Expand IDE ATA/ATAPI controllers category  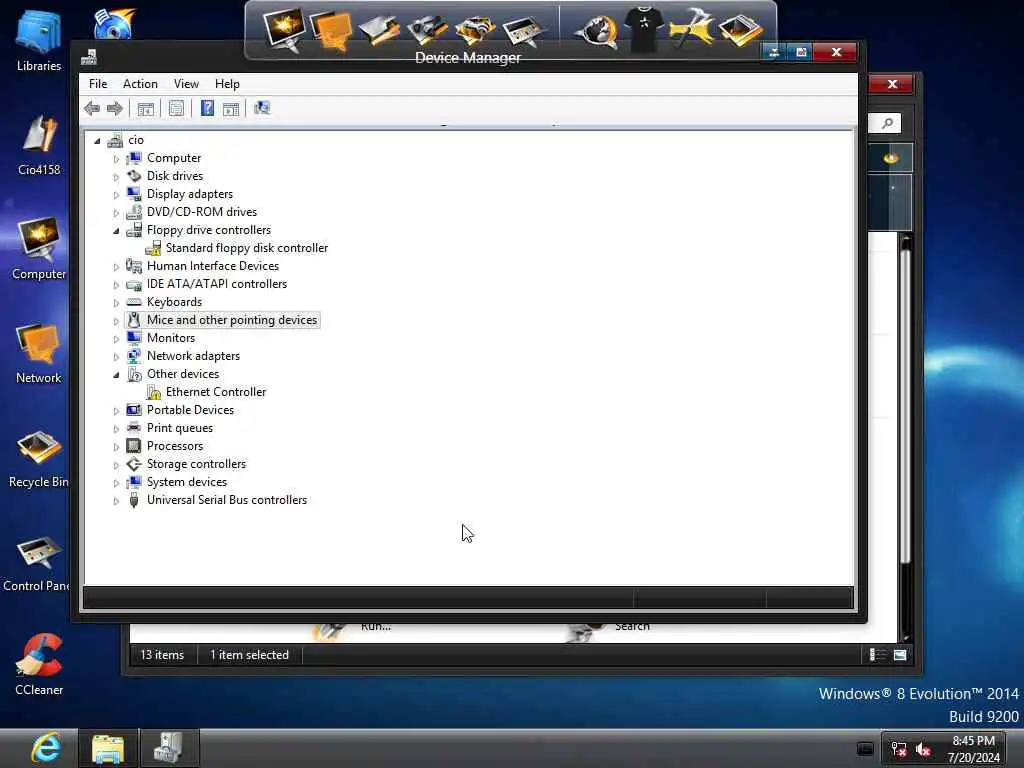[116, 285]
